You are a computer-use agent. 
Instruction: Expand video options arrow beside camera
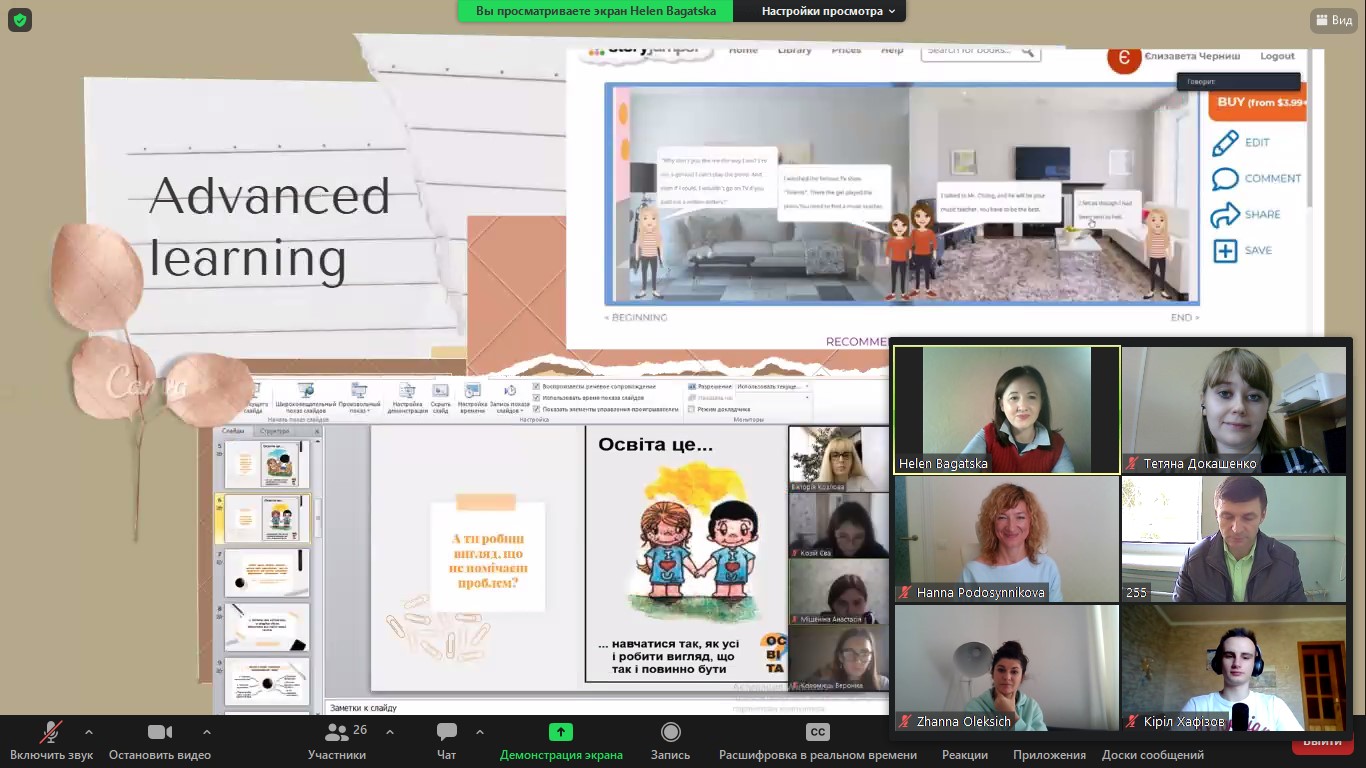pos(207,732)
